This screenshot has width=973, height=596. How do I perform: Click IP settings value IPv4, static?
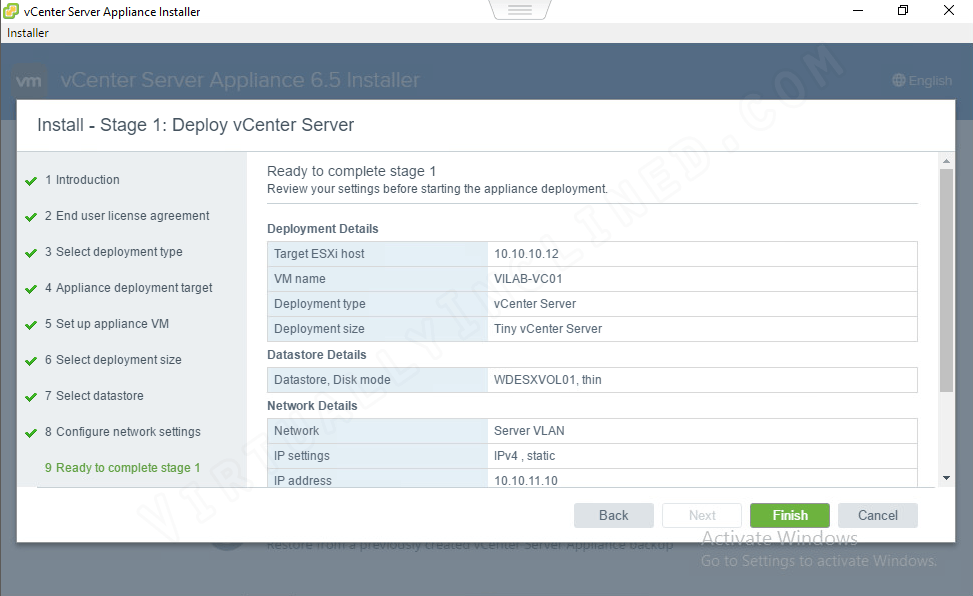[524, 456]
